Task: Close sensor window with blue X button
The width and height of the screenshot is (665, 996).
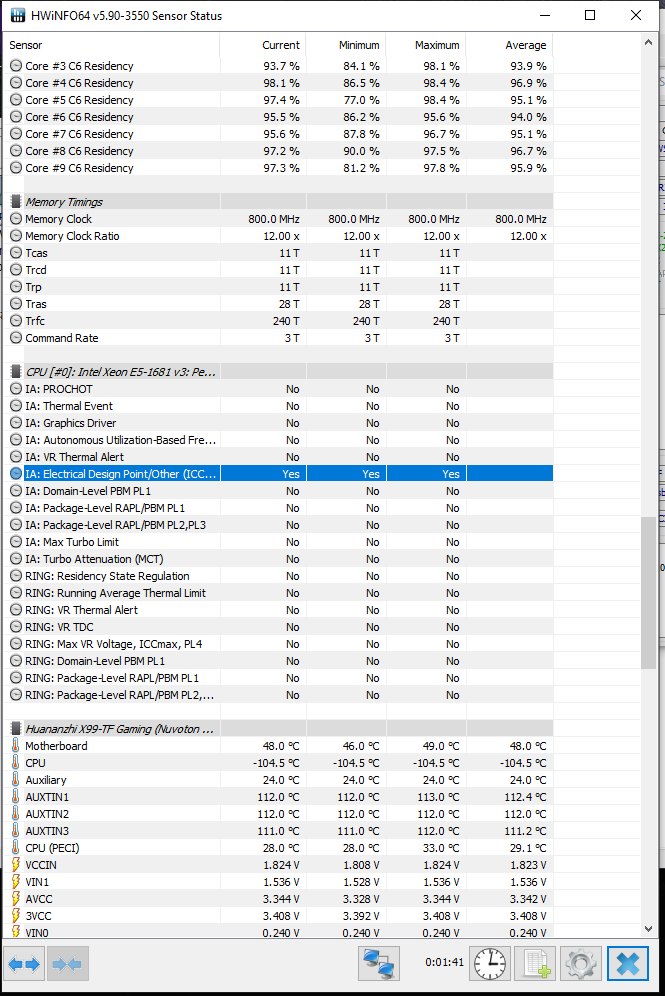Action: pyautogui.click(x=628, y=964)
